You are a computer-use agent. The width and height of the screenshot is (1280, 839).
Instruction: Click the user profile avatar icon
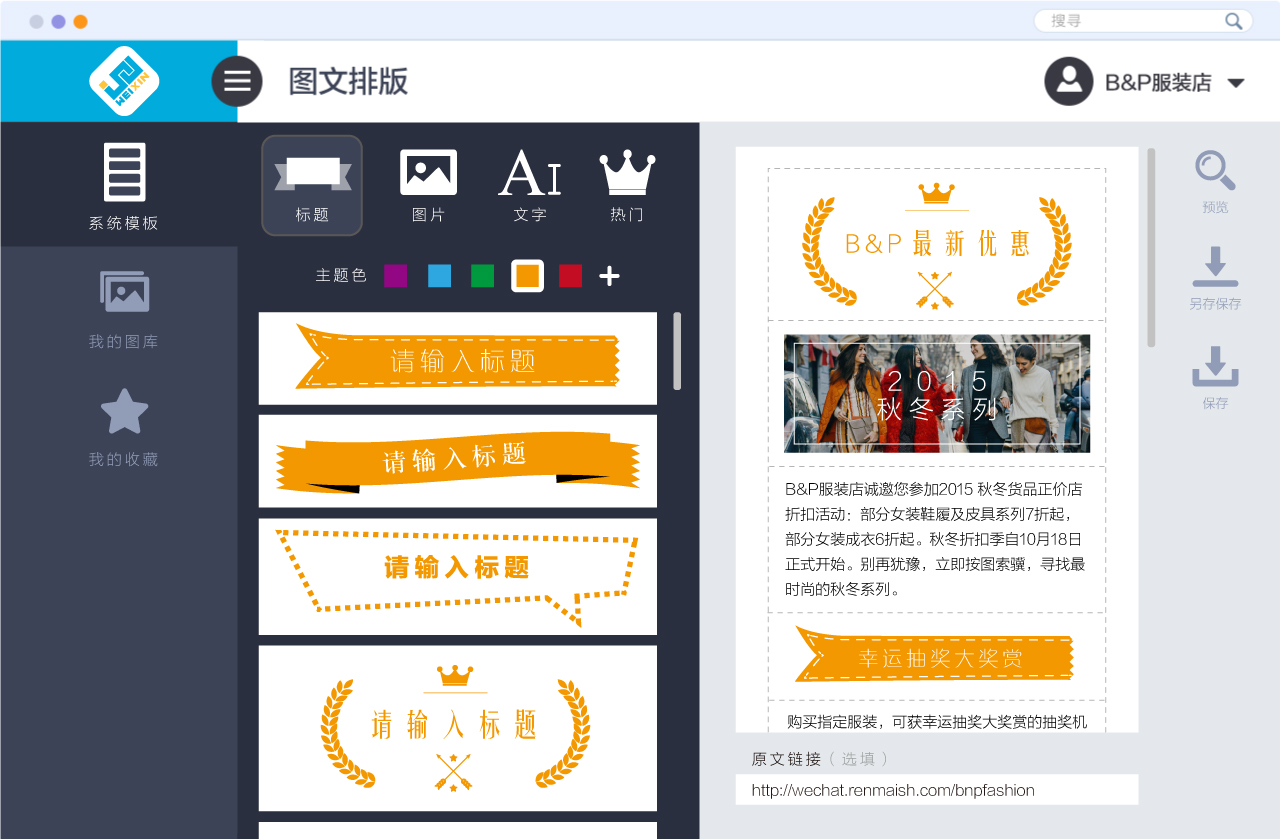pyautogui.click(x=1068, y=81)
